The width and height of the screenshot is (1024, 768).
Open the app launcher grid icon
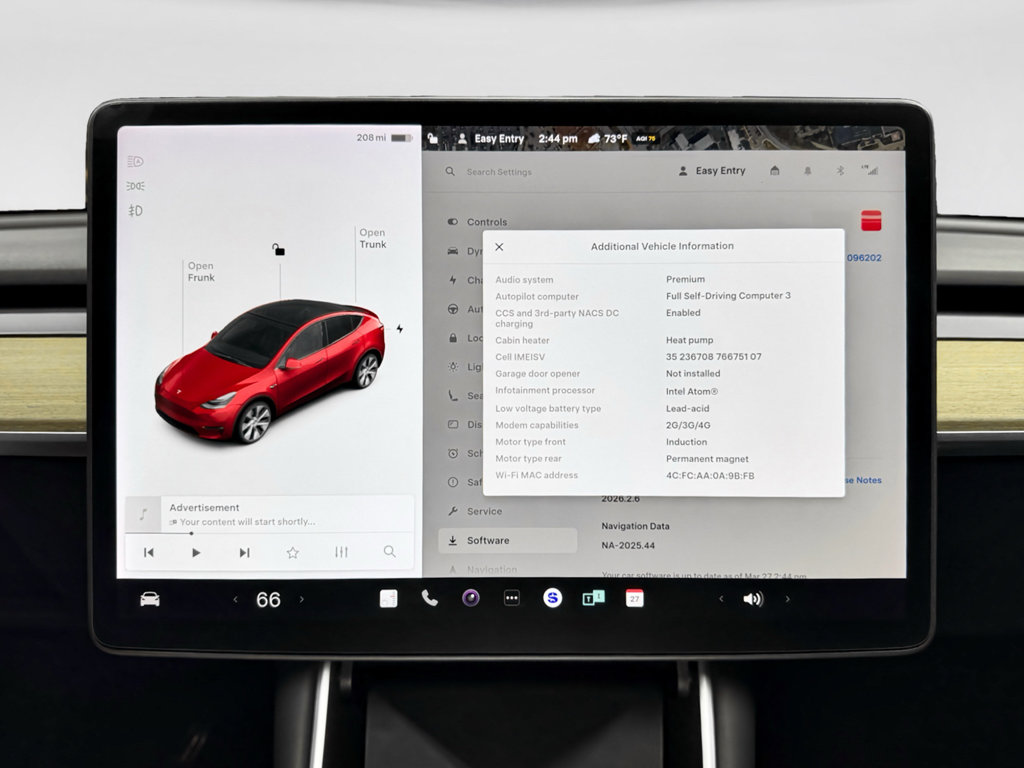point(512,598)
